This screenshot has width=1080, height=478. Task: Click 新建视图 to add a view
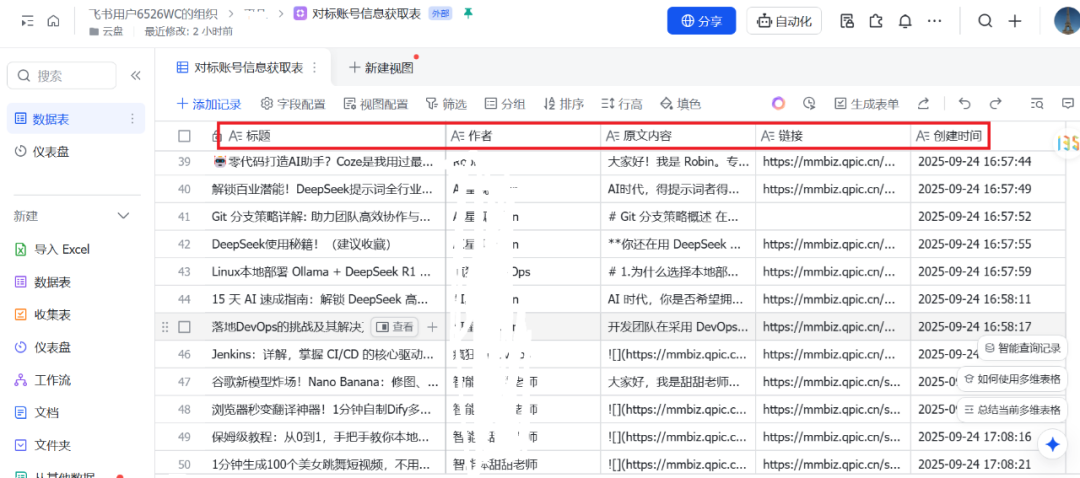382,67
